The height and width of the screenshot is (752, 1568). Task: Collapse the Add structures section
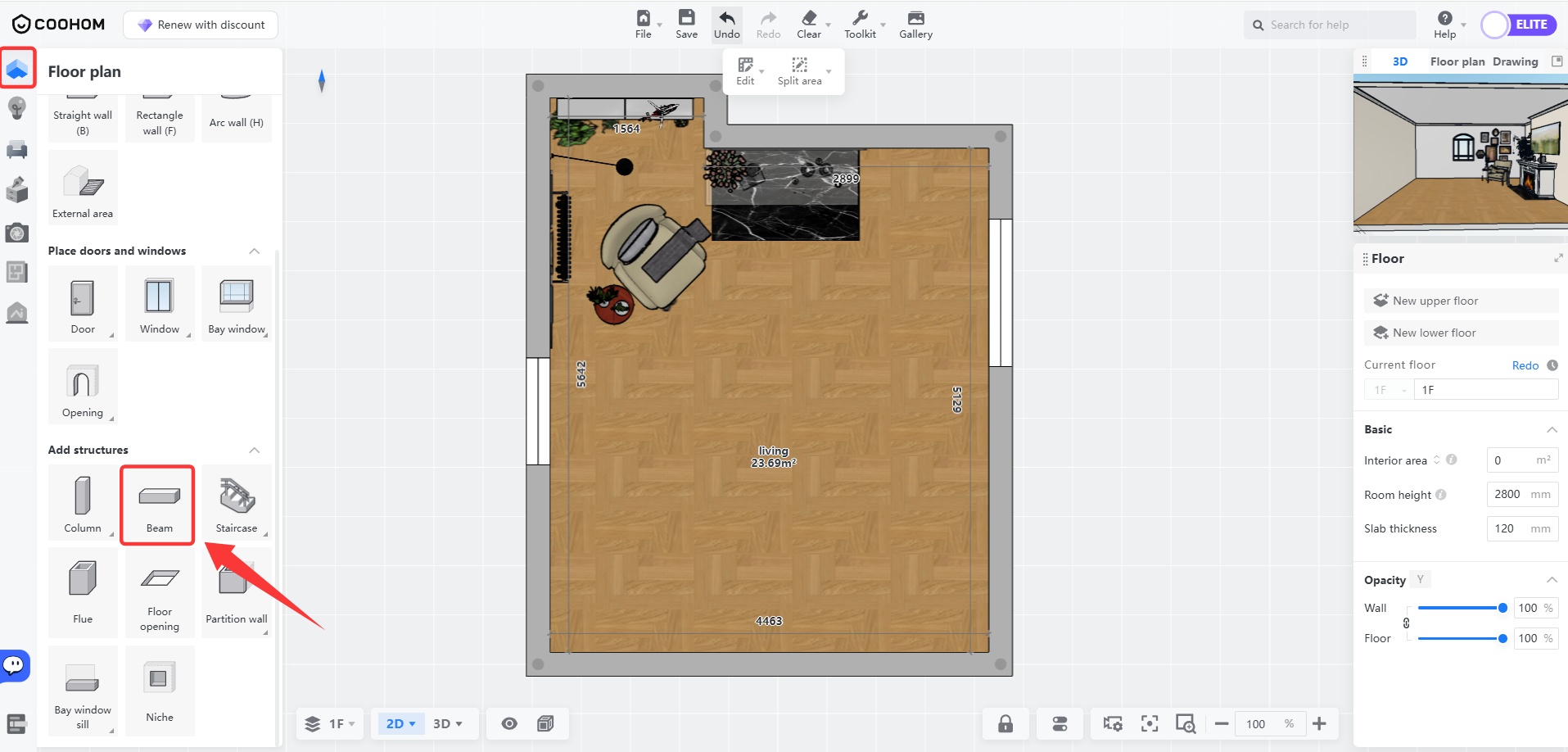[255, 450]
